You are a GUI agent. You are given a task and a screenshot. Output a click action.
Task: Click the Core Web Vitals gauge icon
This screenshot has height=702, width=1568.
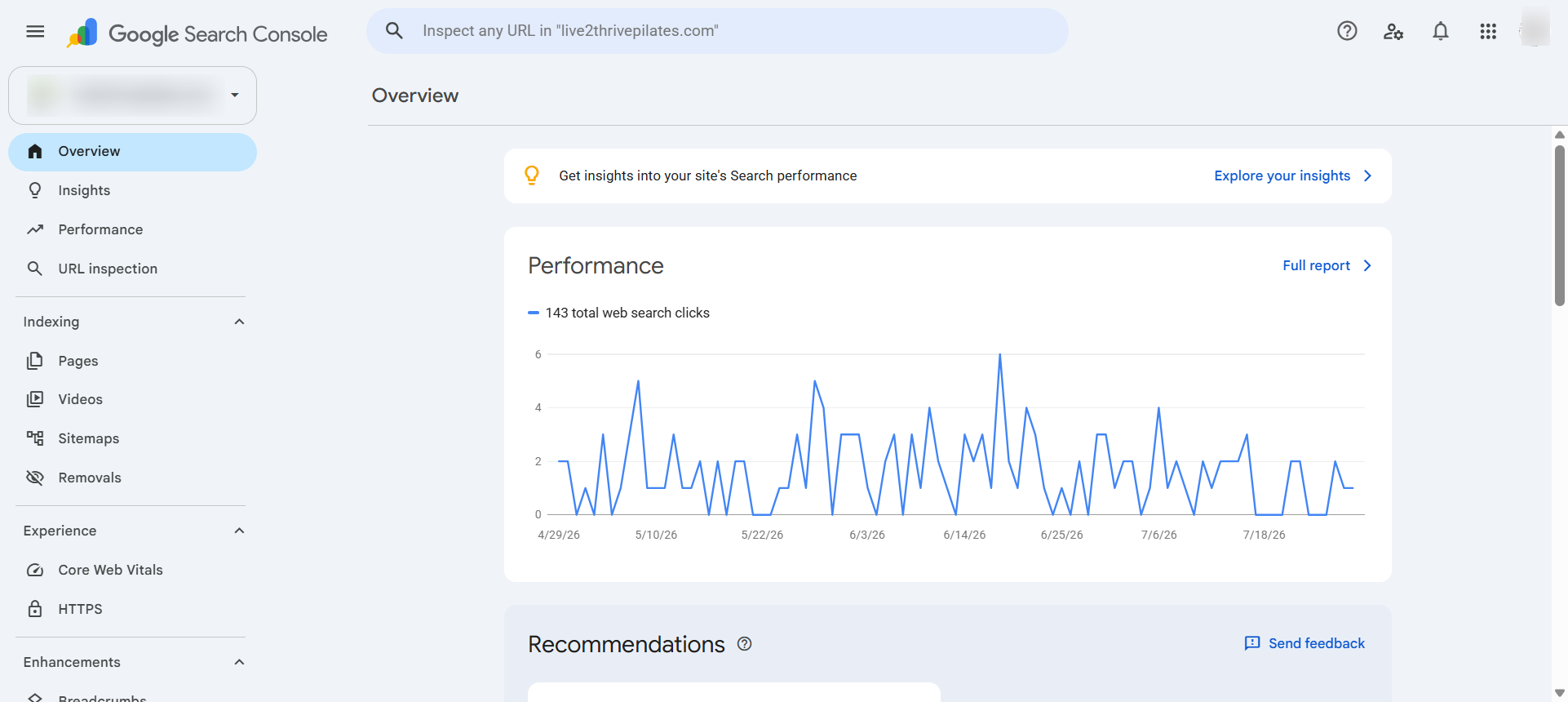pyautogui.click(x=35, y=570)
